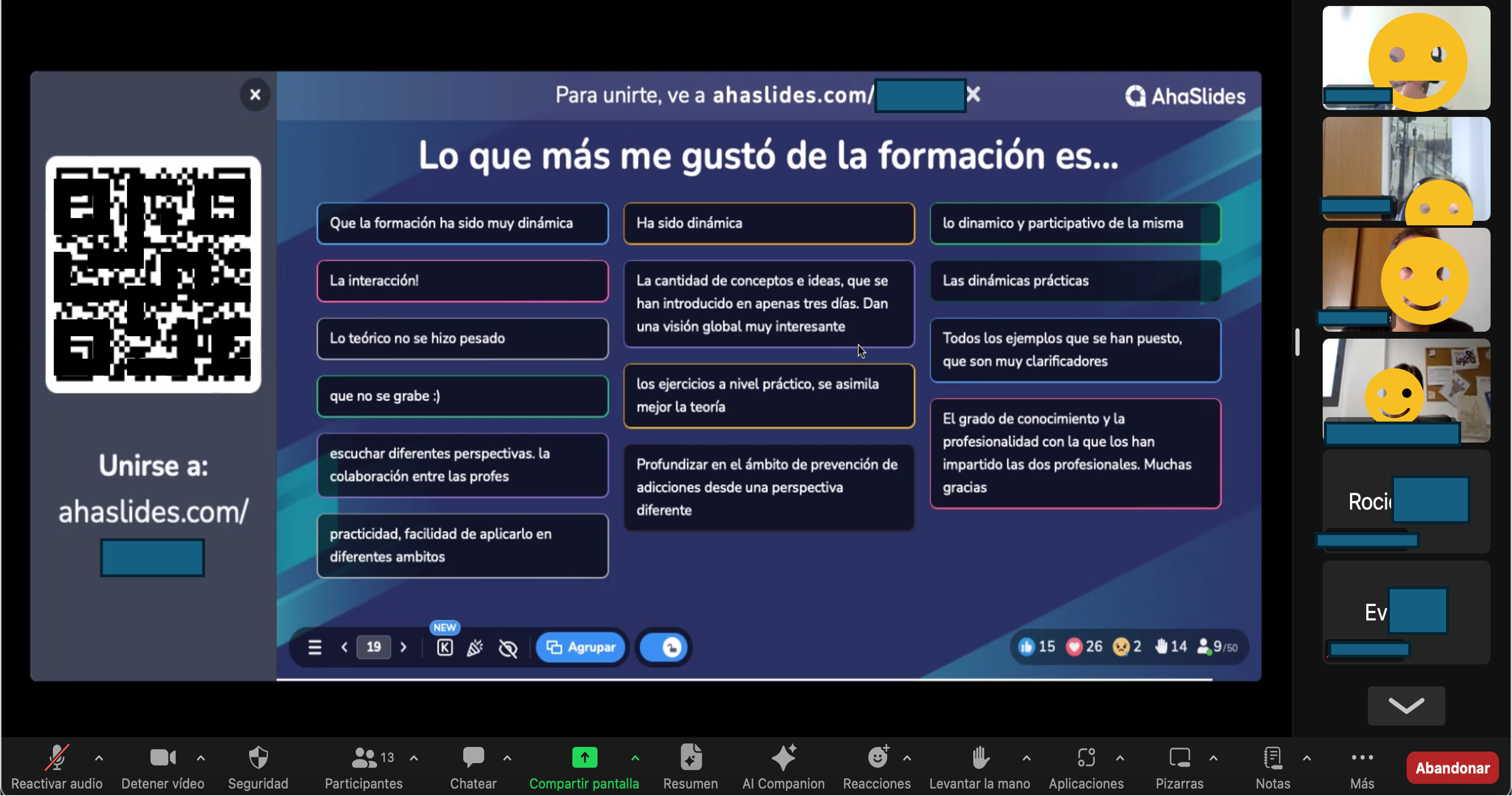The height and width of the screenshot is (796, 1512).
Task: Click the sad face reaction counter 2
Action: coord(1128,646)
